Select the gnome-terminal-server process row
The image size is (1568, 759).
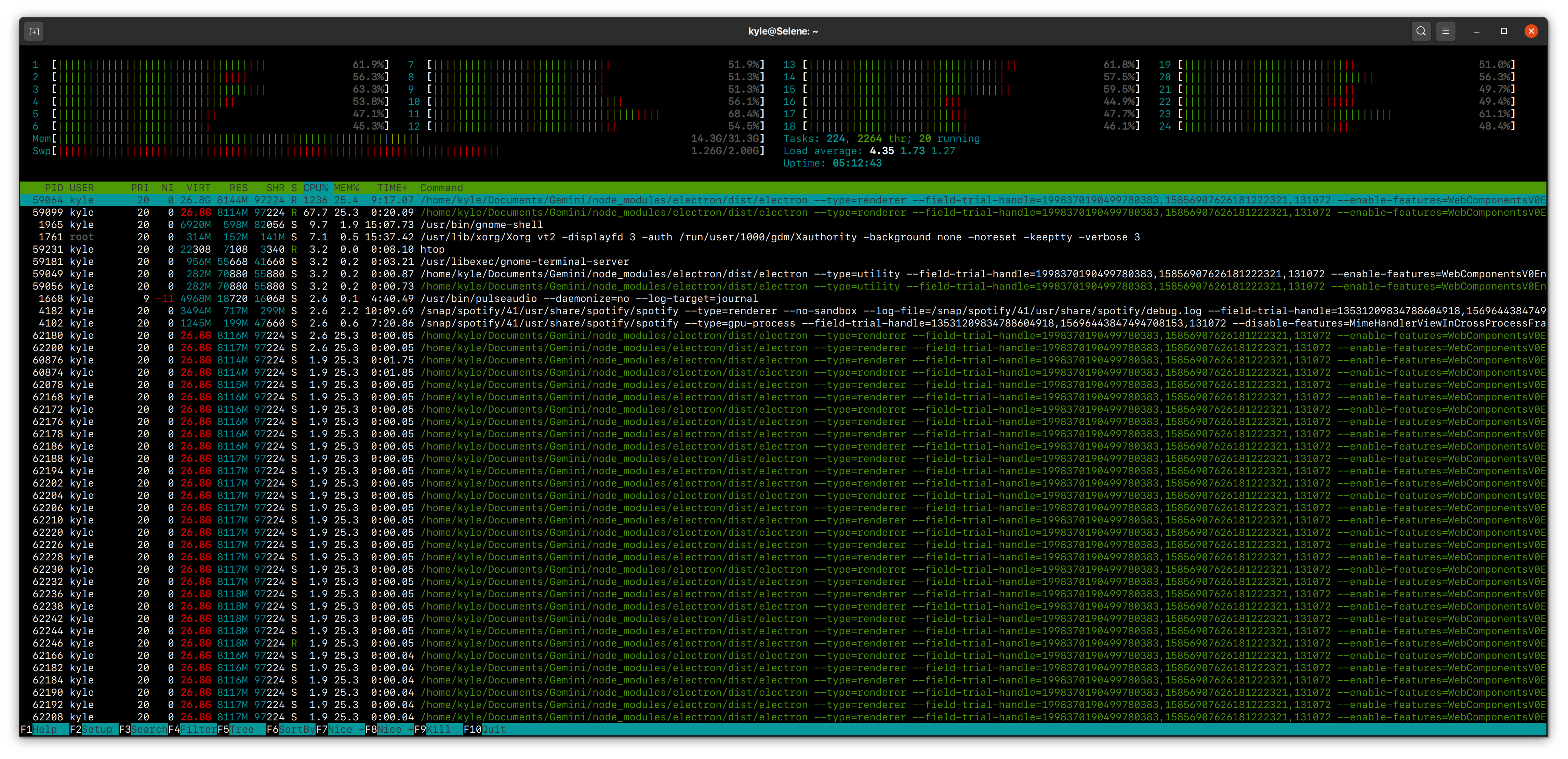click(783, 262)
